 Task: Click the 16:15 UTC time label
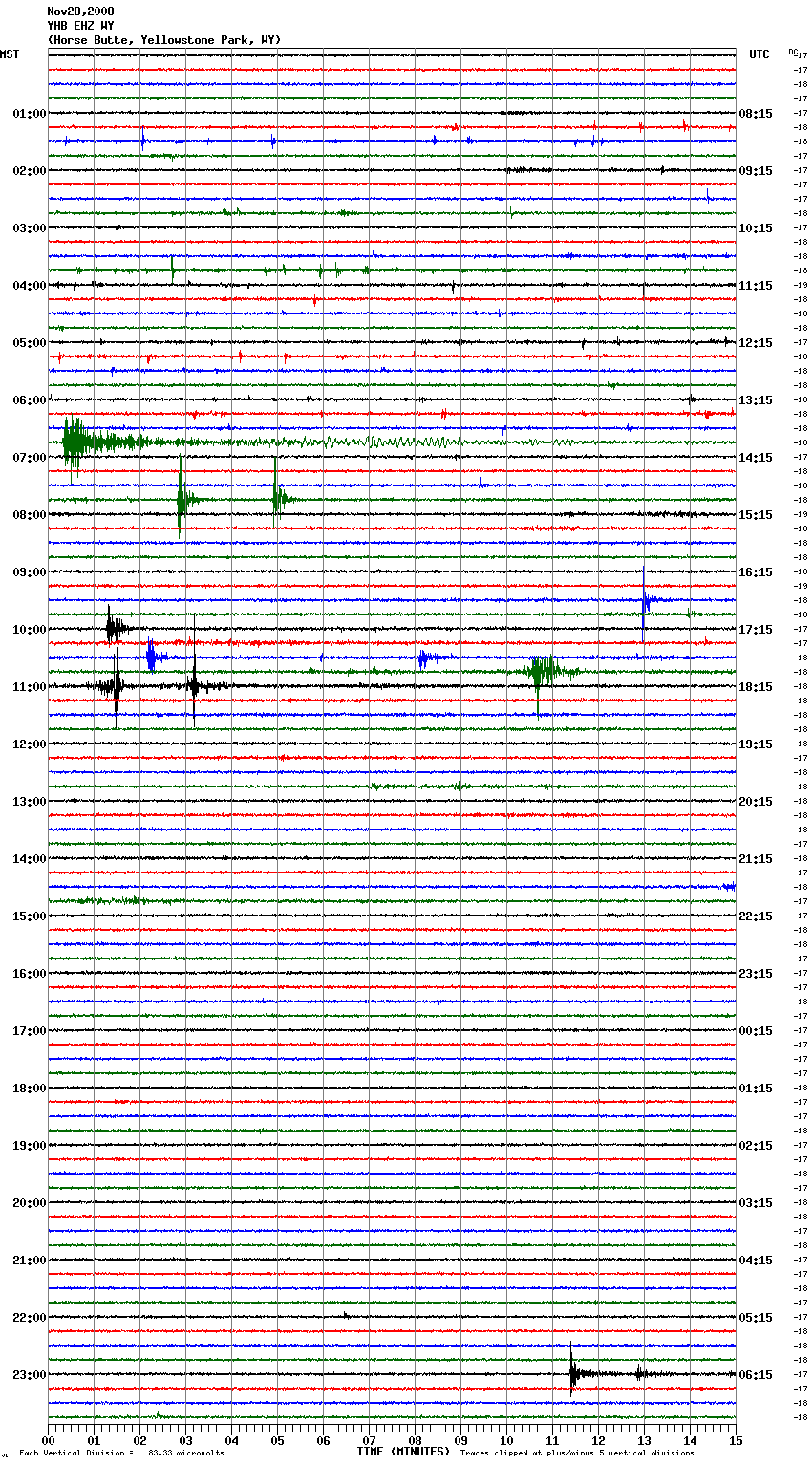coord(756,572)
